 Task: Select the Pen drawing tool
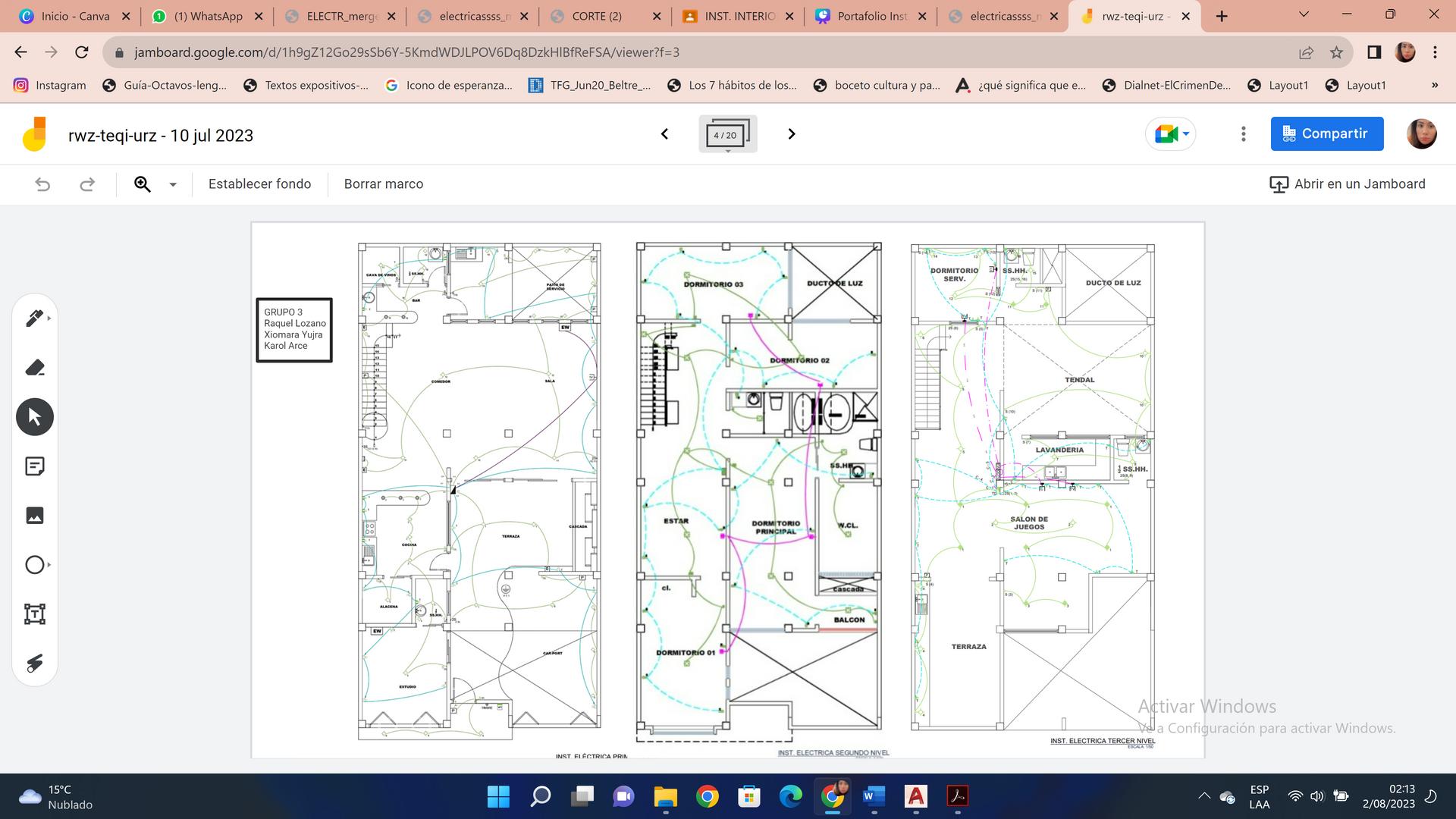(x=34, y=318)
